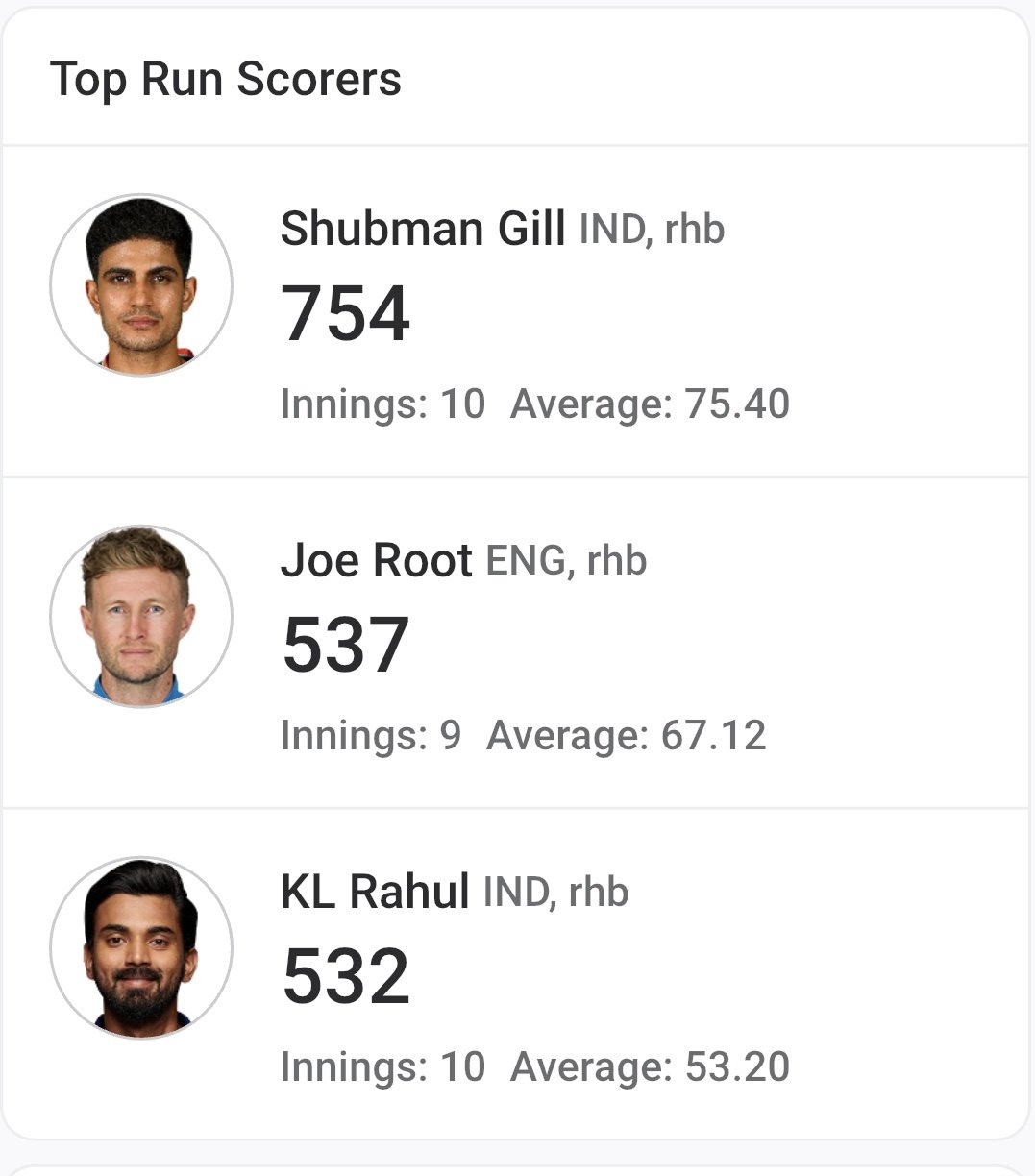The image size is (1035, 1176).
Task: Open Joe Root's profile photo
Action: tap(141, 617)
